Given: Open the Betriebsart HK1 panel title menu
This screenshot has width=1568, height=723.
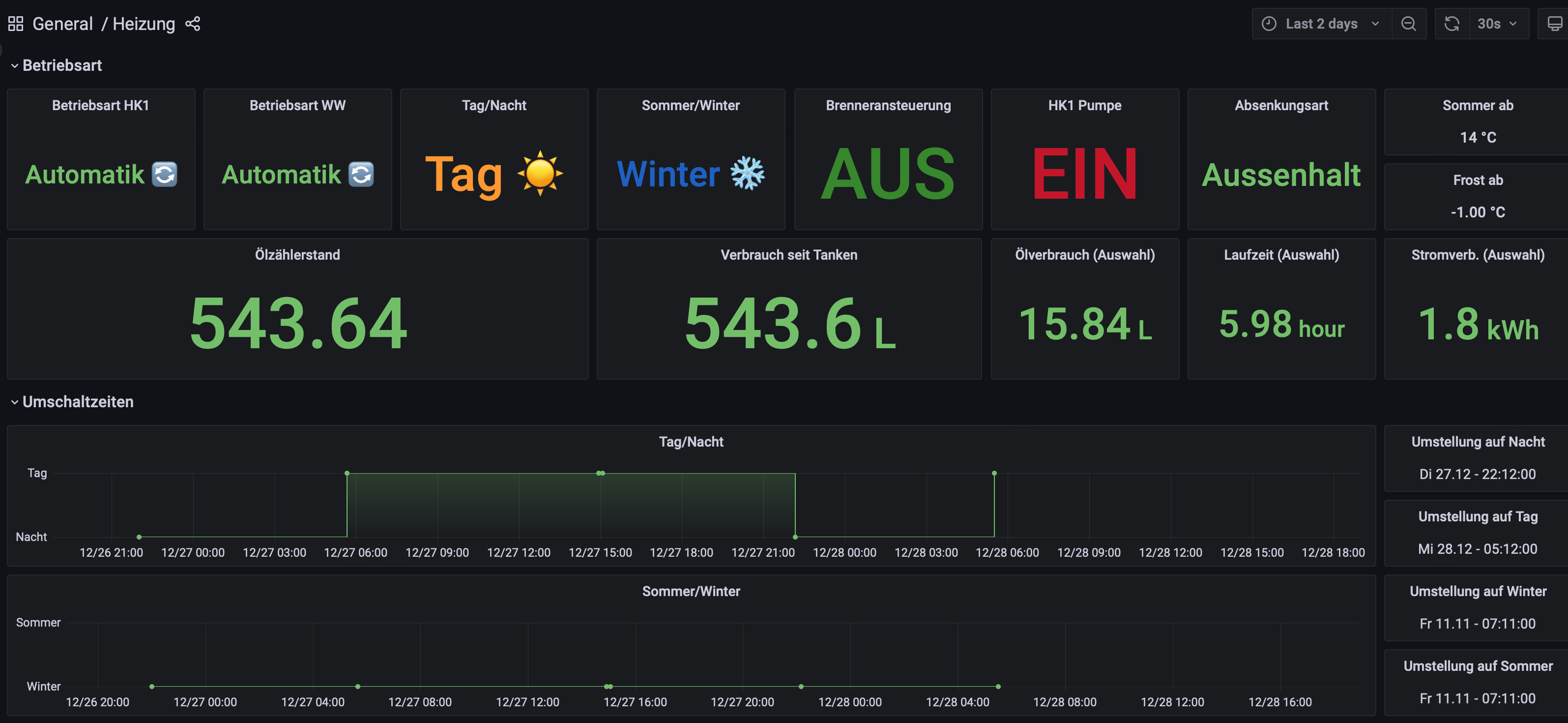Looking at the screenshot, I should pos(100,105).
